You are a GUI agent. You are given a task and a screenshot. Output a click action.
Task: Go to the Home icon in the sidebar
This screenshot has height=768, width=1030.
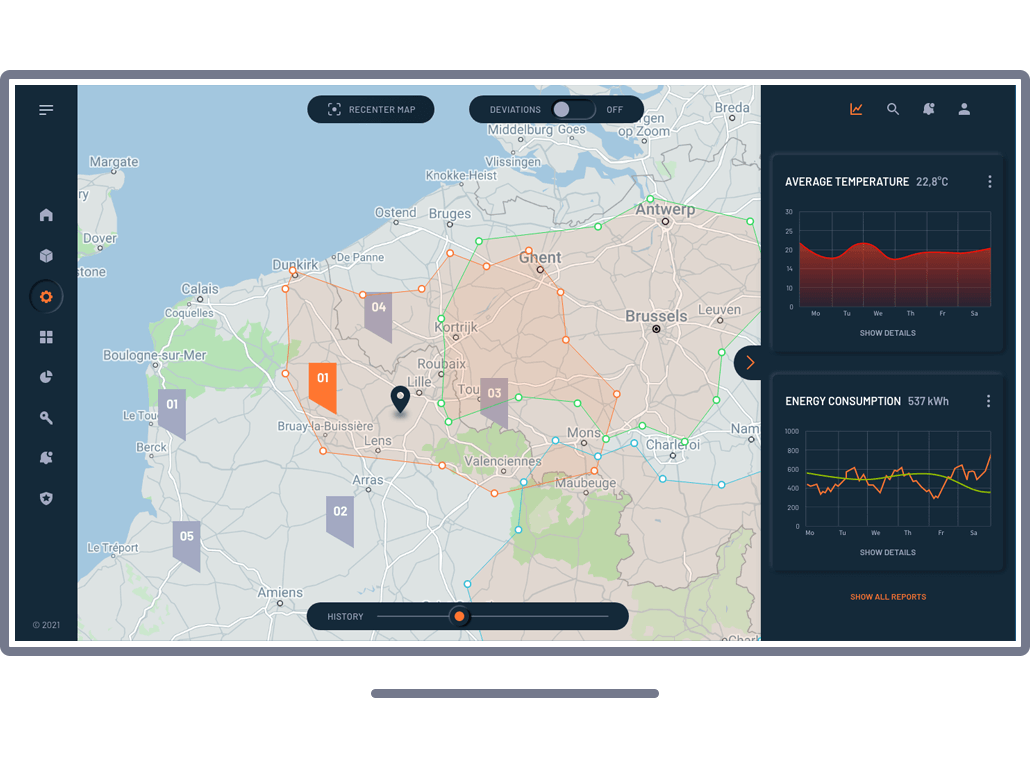click(x=46, y=215)
